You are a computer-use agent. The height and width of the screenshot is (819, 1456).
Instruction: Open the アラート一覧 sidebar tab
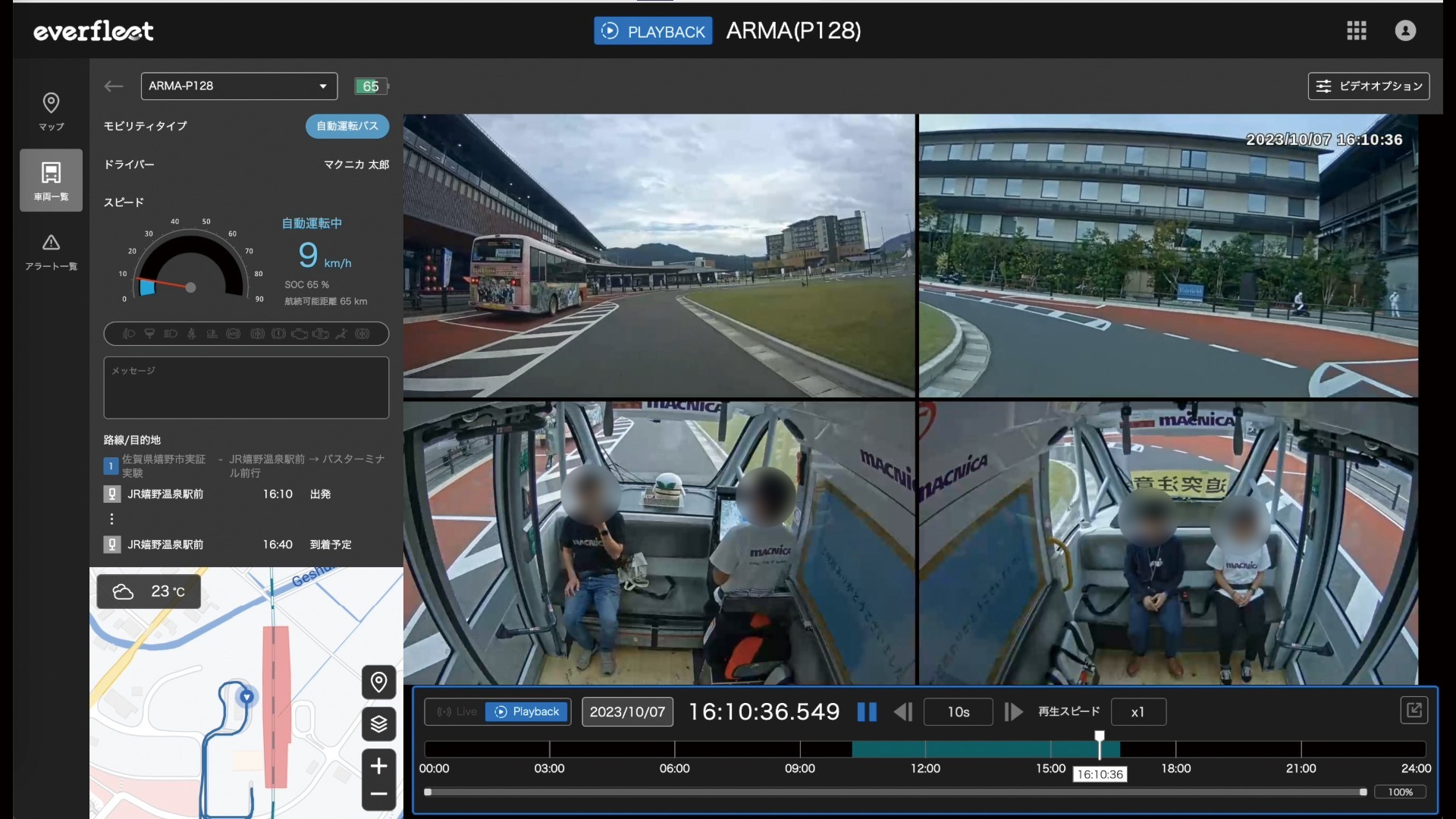(51, 252)
